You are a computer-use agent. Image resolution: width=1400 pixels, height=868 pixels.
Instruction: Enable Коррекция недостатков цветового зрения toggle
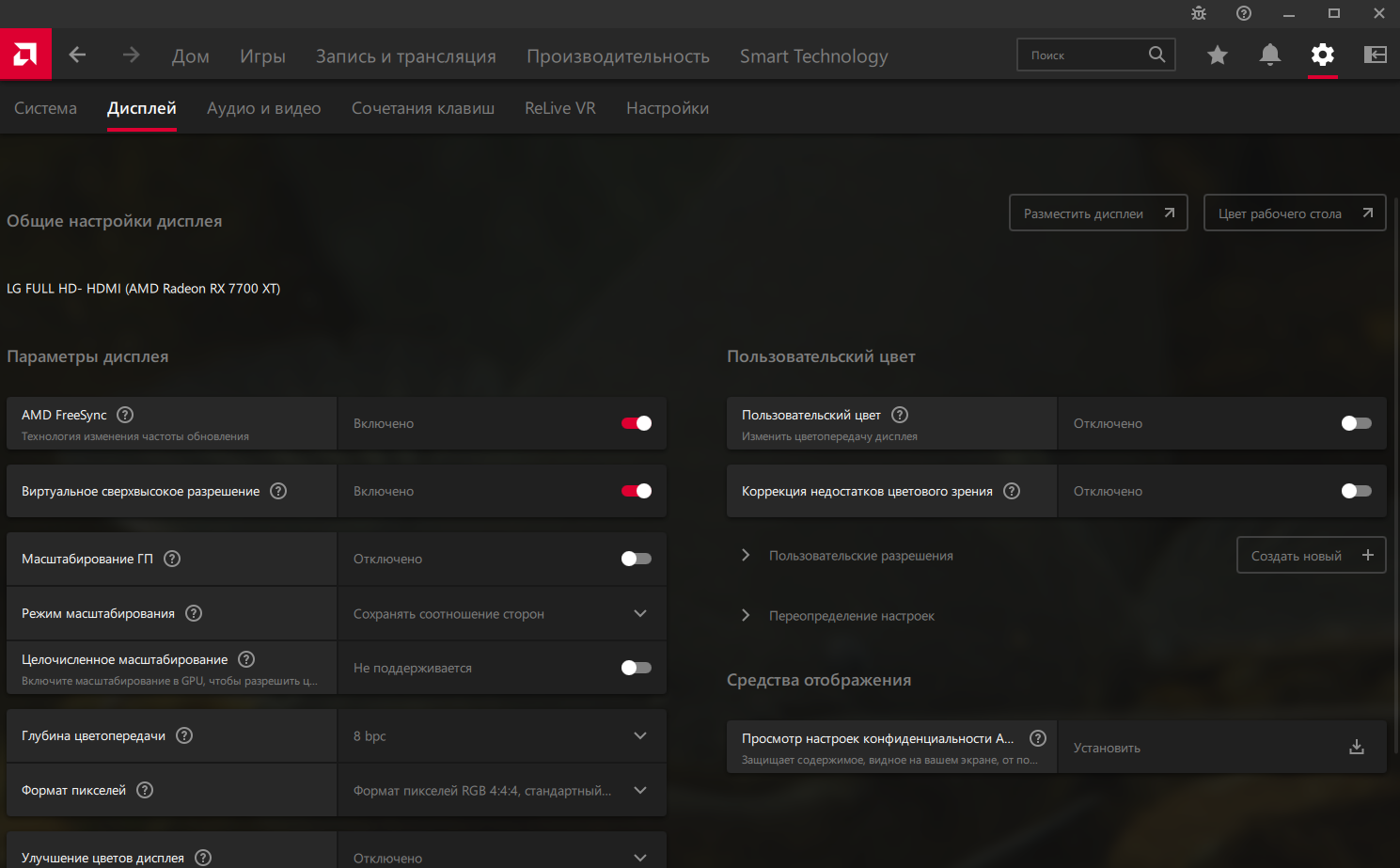pos(1357,491)
